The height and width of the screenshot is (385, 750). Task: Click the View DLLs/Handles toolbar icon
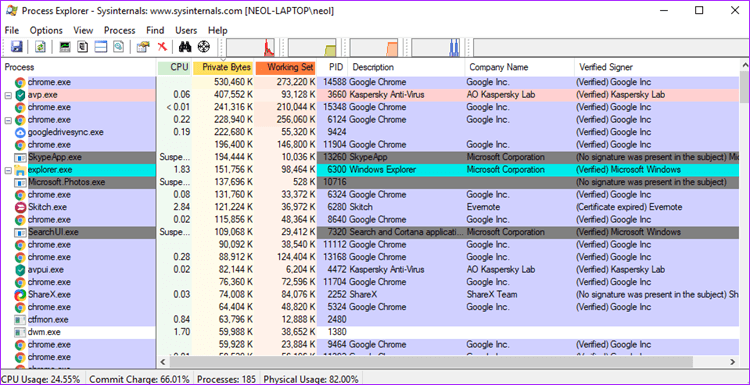(x=118, y=46)
